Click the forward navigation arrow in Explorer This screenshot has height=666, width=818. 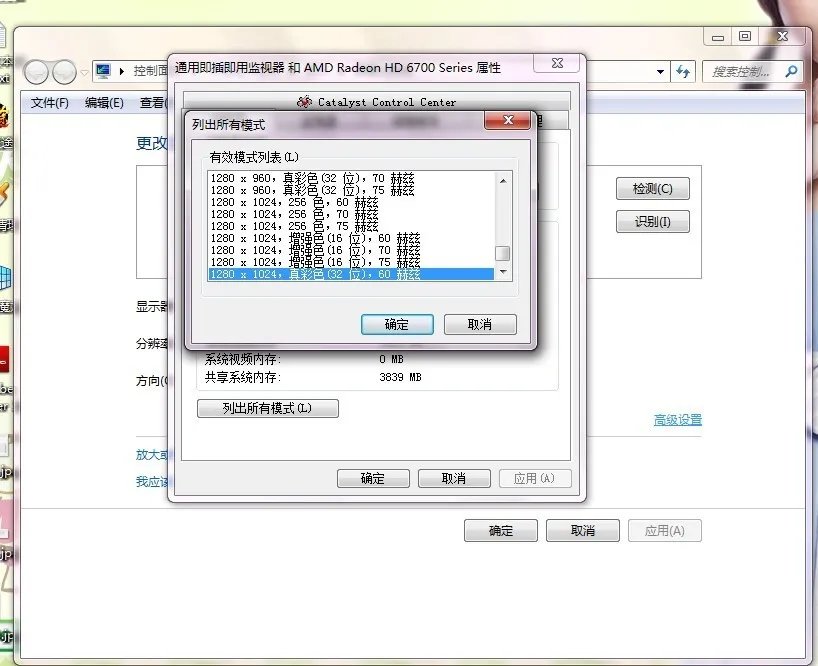point(64,72)
